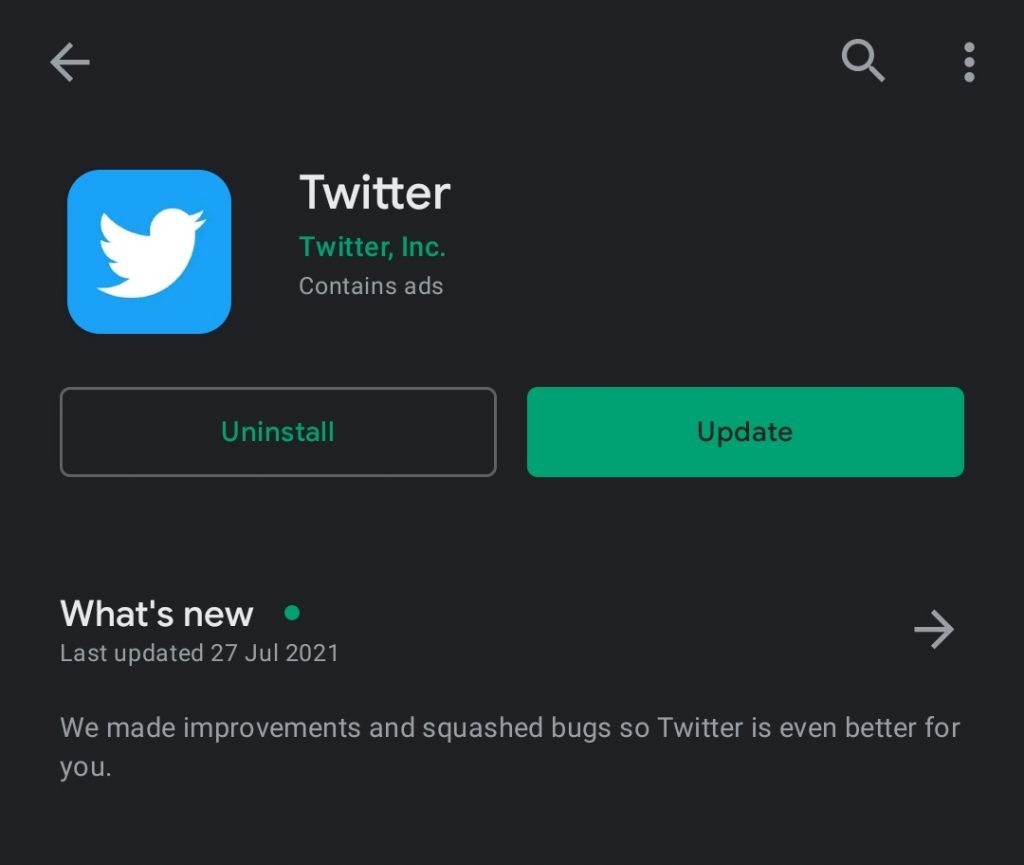Image resolution: width=1024 pixels, height=865 pixels.
Task: Click the green dot beside What's new
Action: click(x=292, y=612)
